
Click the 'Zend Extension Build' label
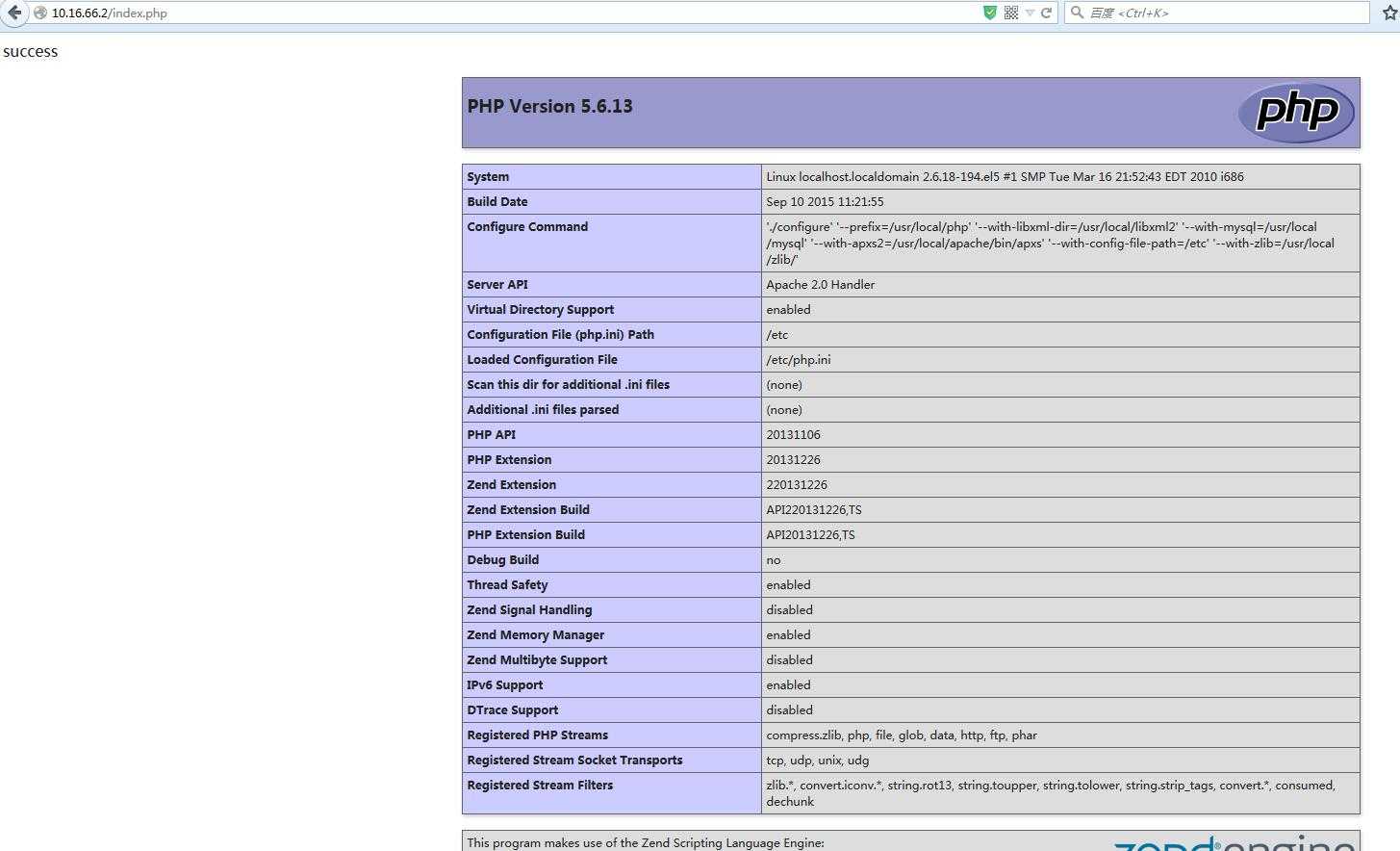coord(528,510)
